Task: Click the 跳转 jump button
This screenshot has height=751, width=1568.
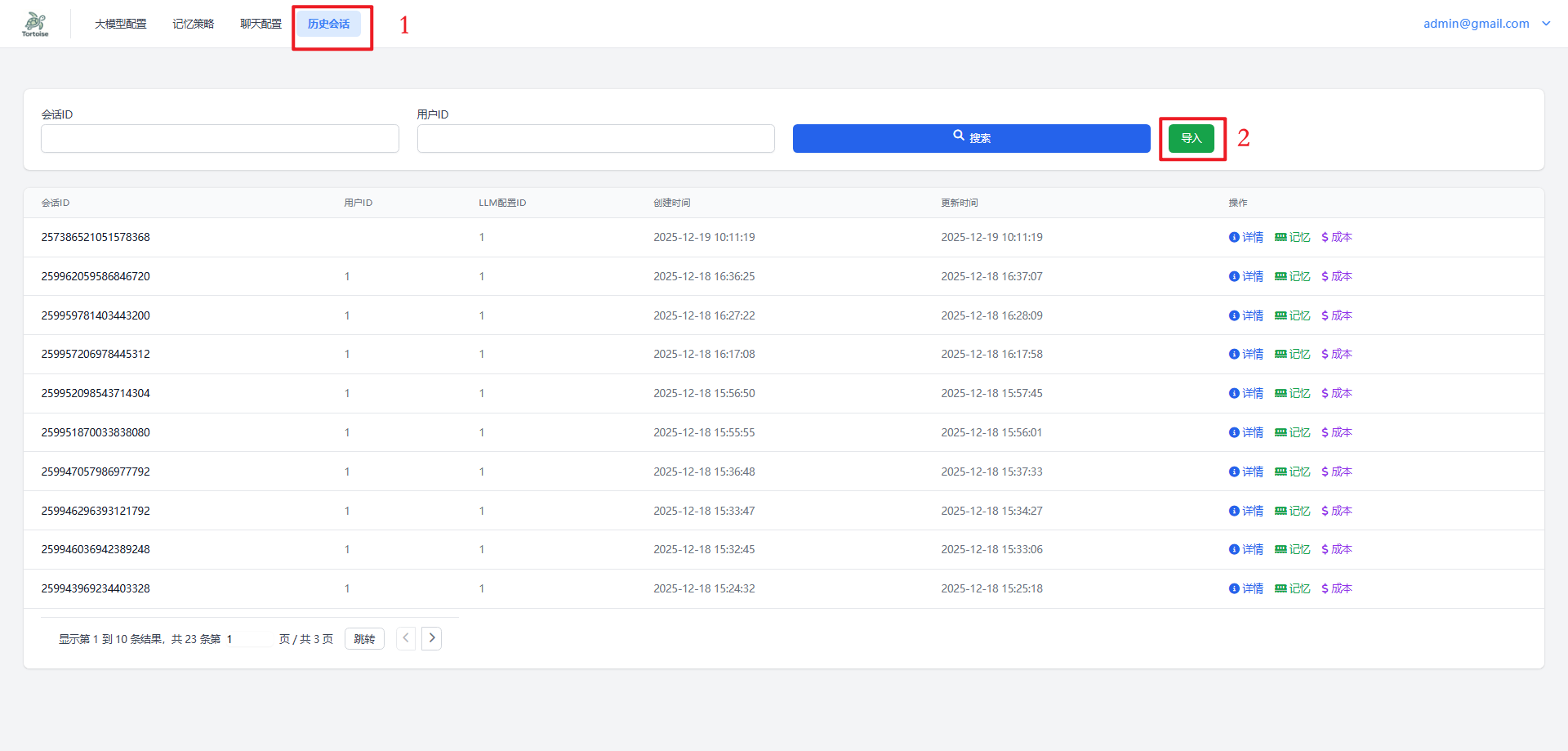Action: click(364, 638)
